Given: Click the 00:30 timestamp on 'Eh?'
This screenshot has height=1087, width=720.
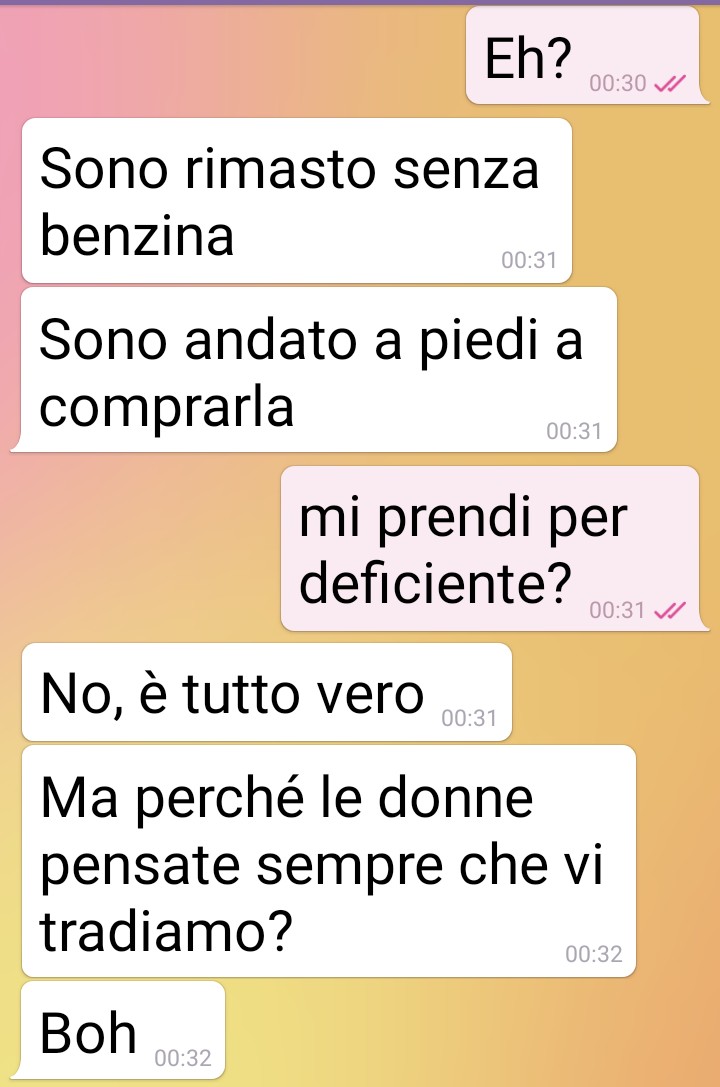Looking at the screenshot, I should click(617, 83).
